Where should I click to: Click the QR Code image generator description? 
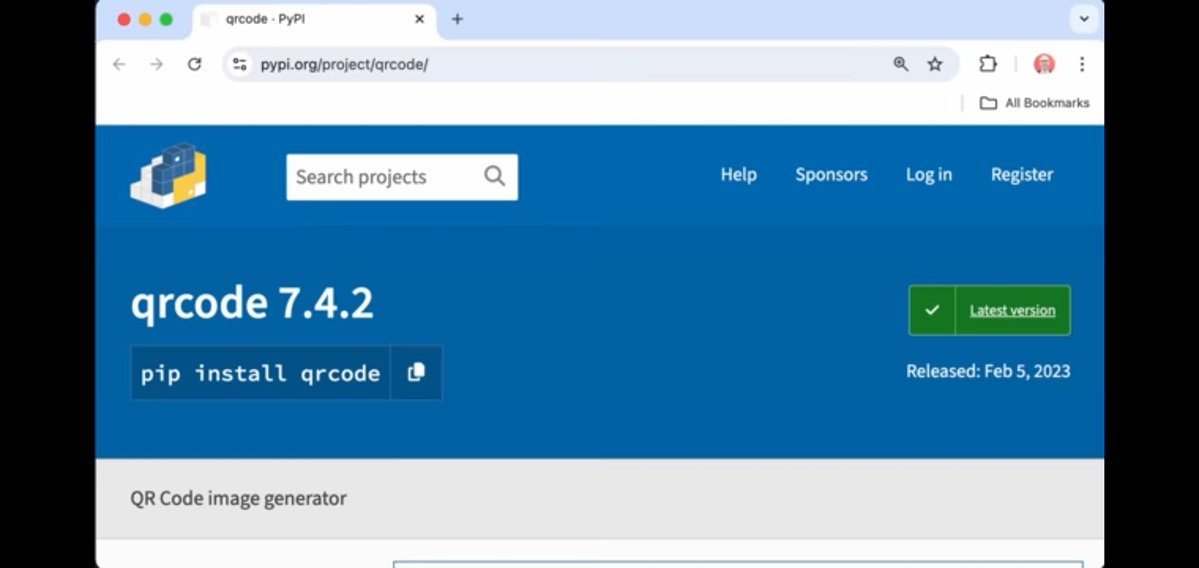tap(239, 498)
